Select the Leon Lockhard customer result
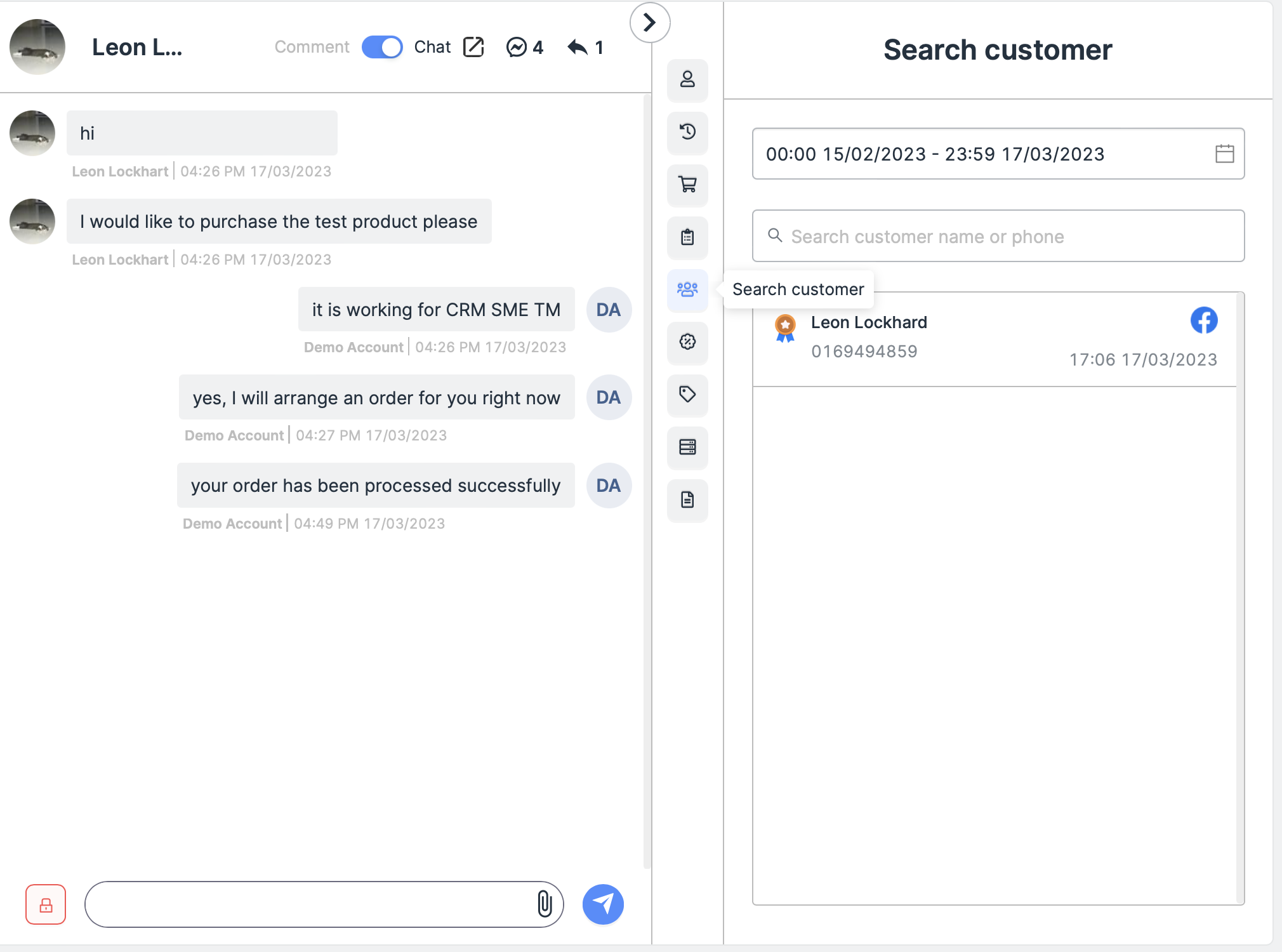The width and height of the screenshot is (1282, 952). click(994, 339)
